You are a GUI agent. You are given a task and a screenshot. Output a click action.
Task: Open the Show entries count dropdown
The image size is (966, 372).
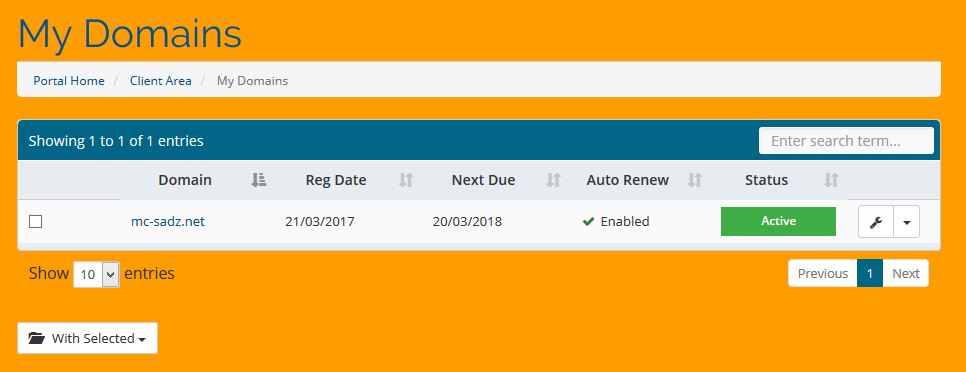[96, 274]
